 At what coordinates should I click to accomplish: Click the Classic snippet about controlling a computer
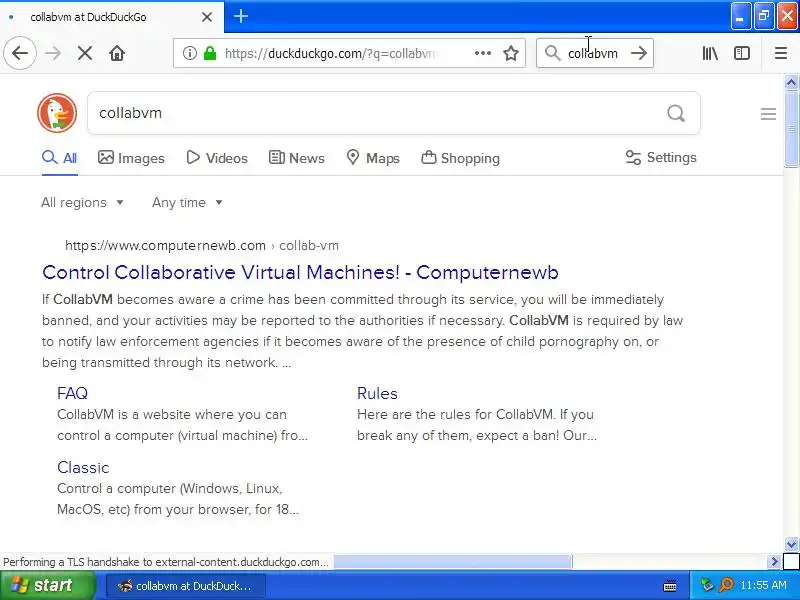tap(178, 499)
